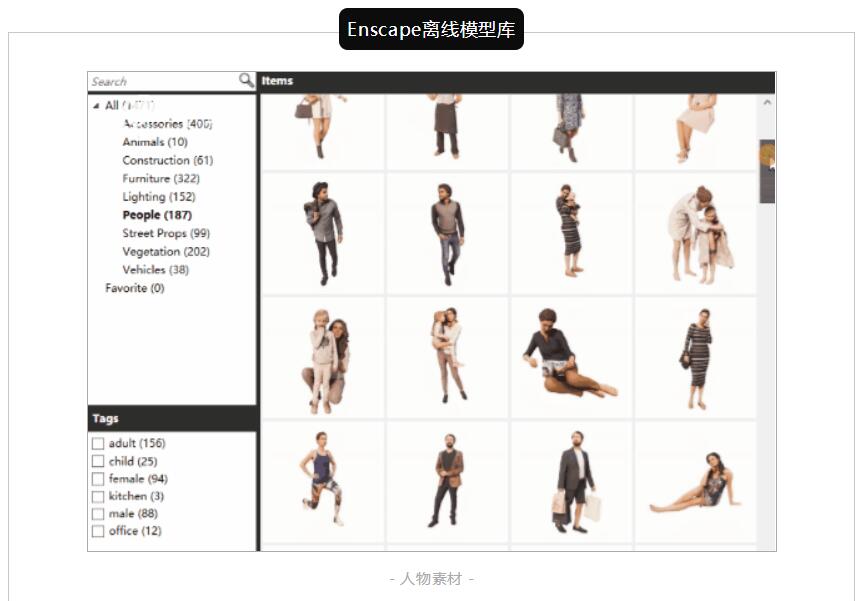Screen dimensions: 862x601
Task: Select the Accessories (400) category
Action: click(168, 124)
